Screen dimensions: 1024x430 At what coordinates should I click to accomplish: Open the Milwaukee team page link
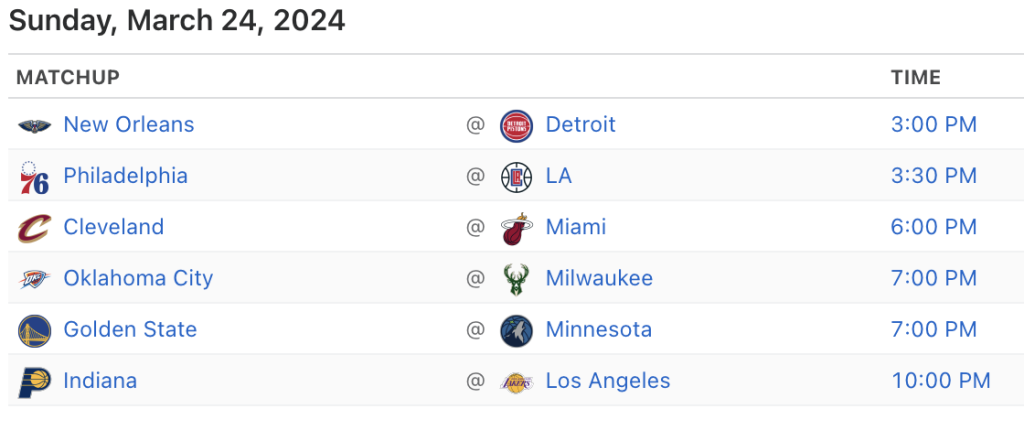tap(599, 278)
